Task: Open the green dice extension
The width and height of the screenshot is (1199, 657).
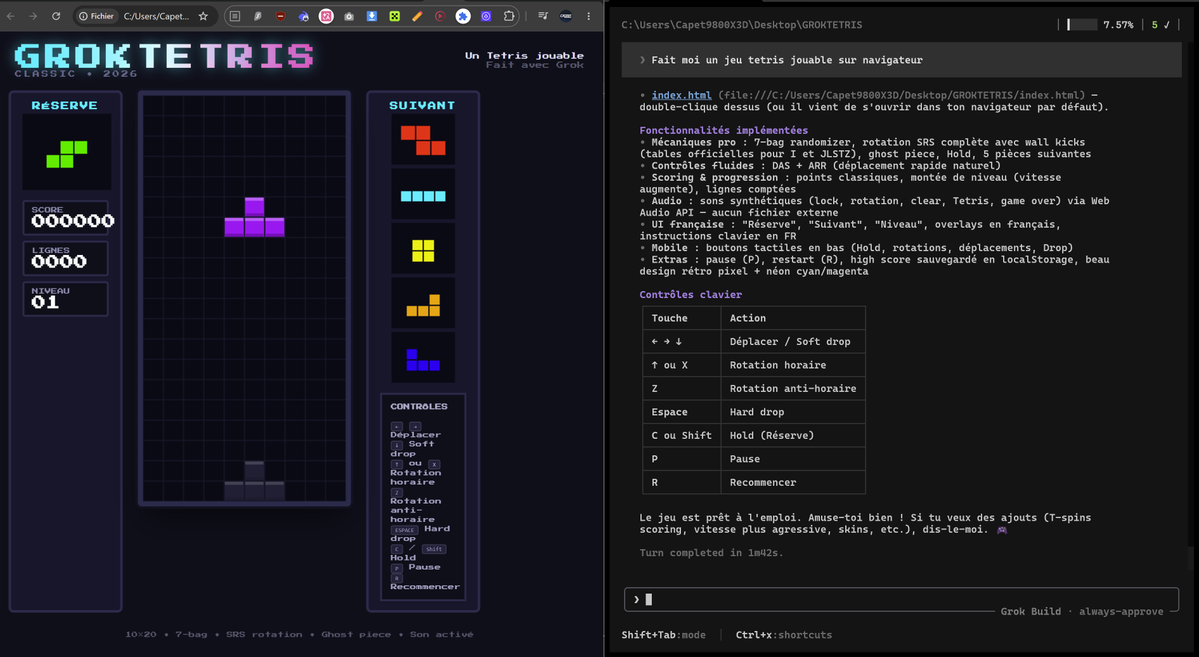Action: point(395,16)
